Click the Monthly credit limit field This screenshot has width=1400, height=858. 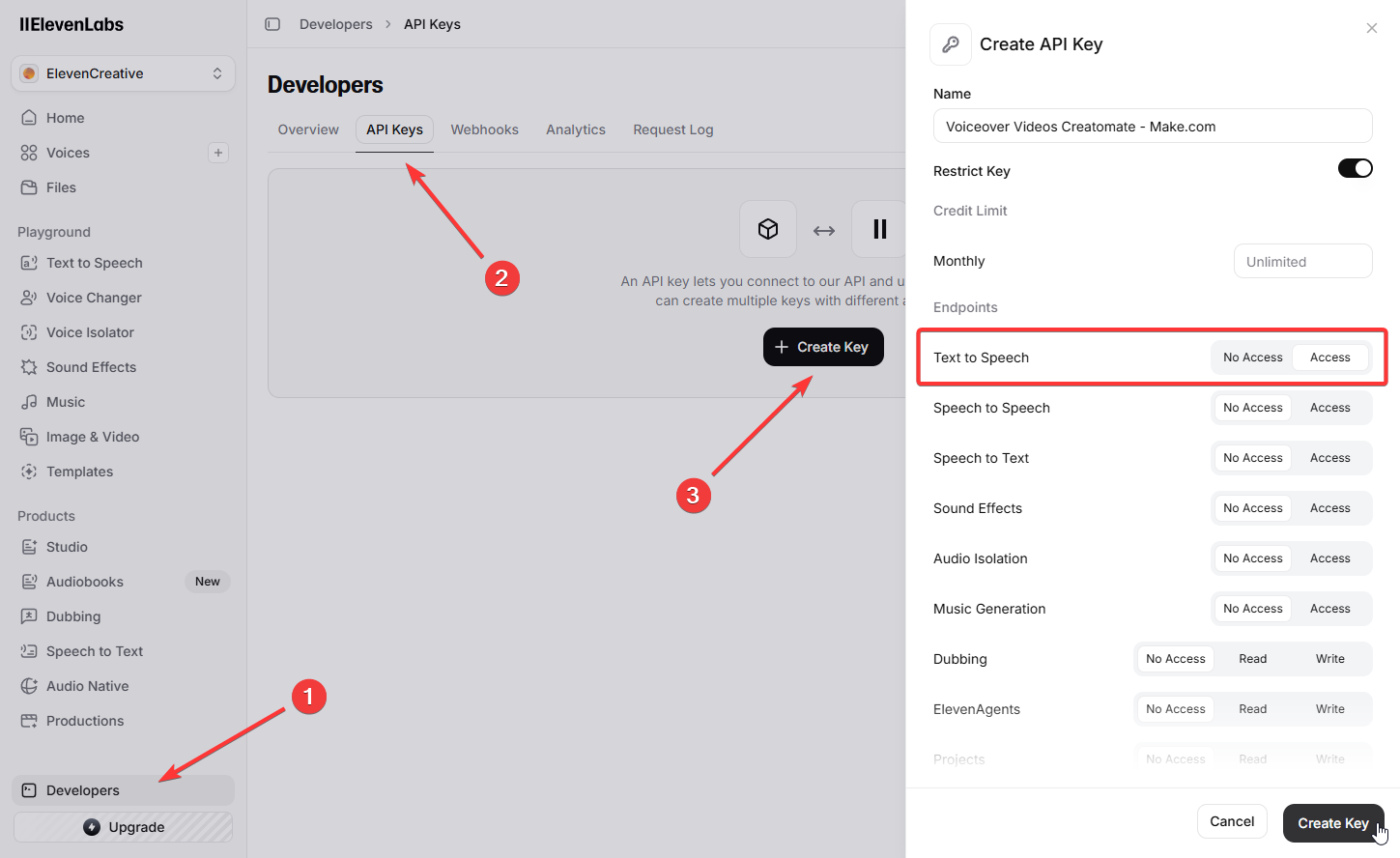tap(1301, 262)
